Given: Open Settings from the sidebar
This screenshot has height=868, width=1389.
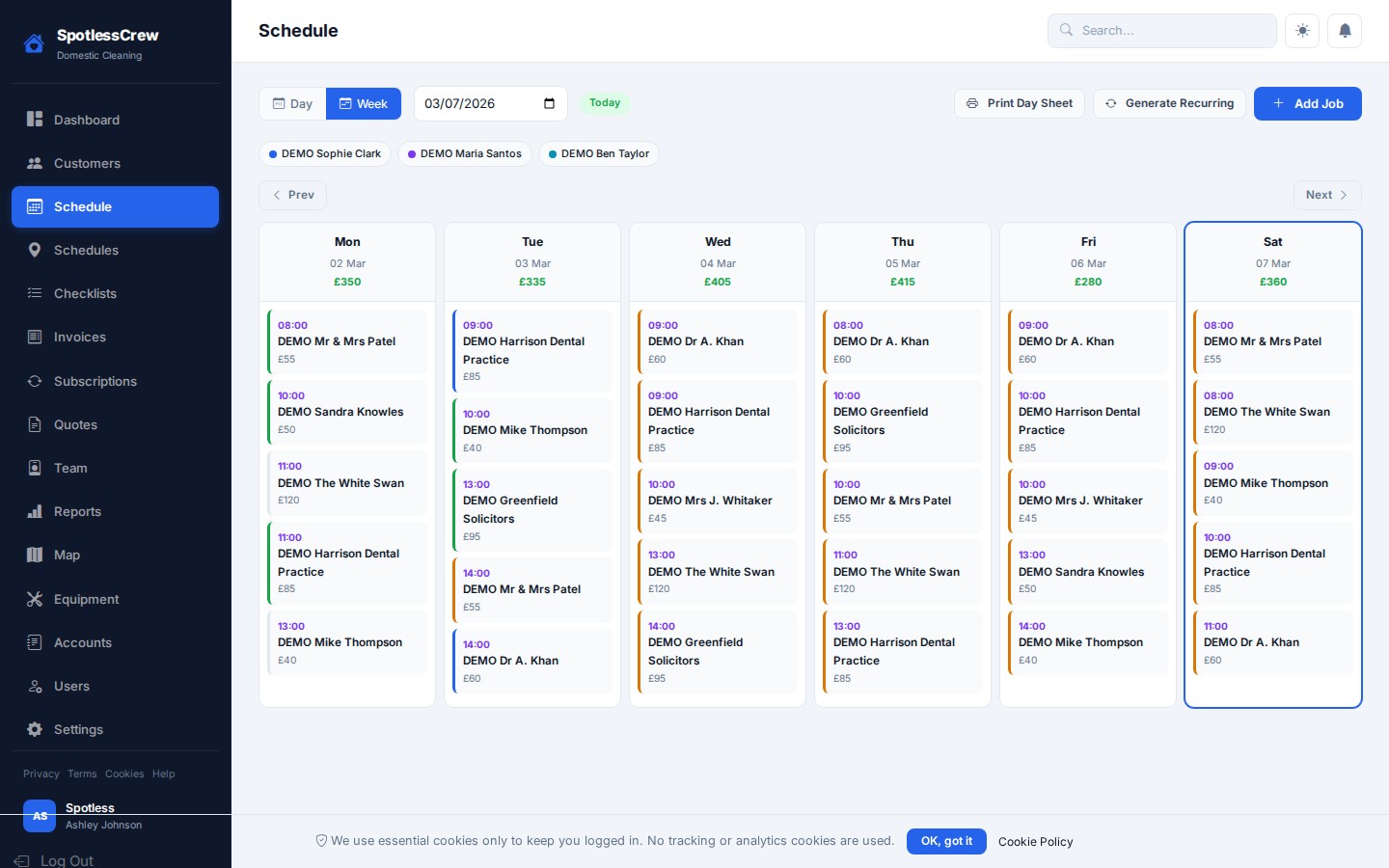Looking at the screenshot, I should coord(77,729).
